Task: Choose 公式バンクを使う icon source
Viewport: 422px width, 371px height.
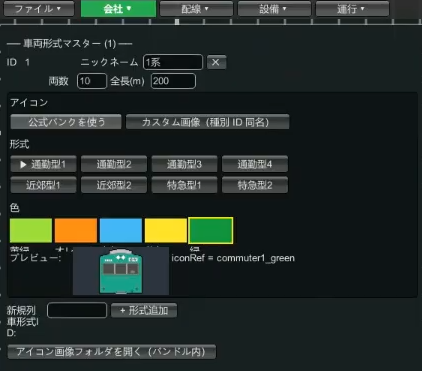Action: pyautogui.click(x=66, y=122)
